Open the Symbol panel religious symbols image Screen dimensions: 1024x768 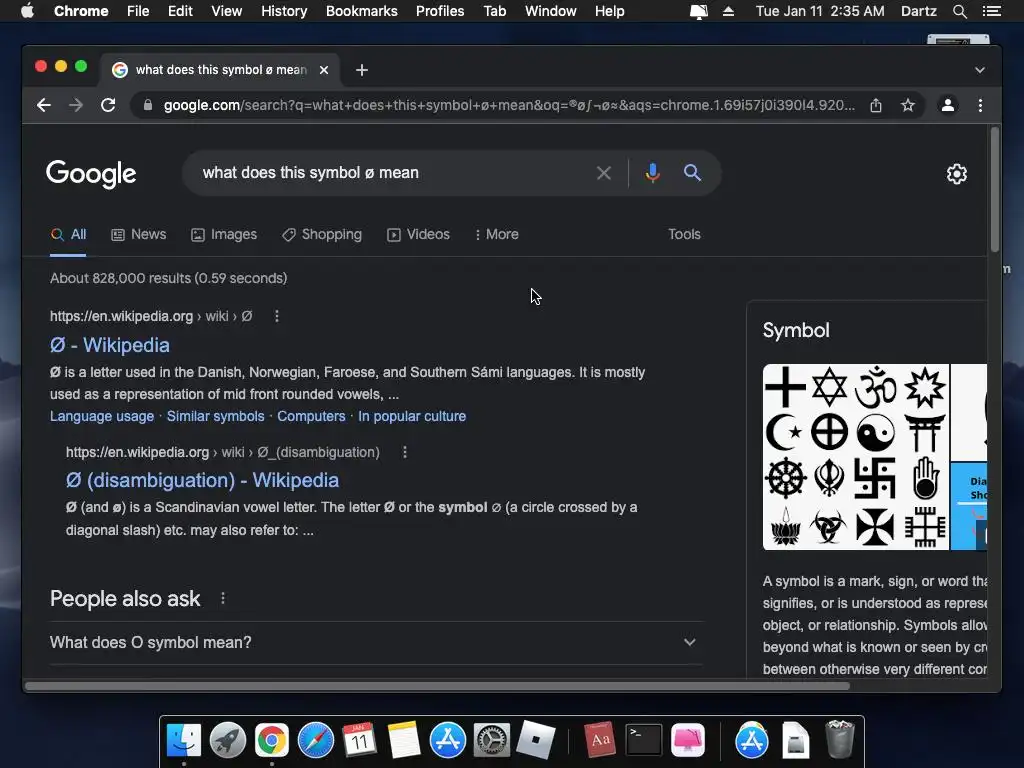(x=856, y=457)
